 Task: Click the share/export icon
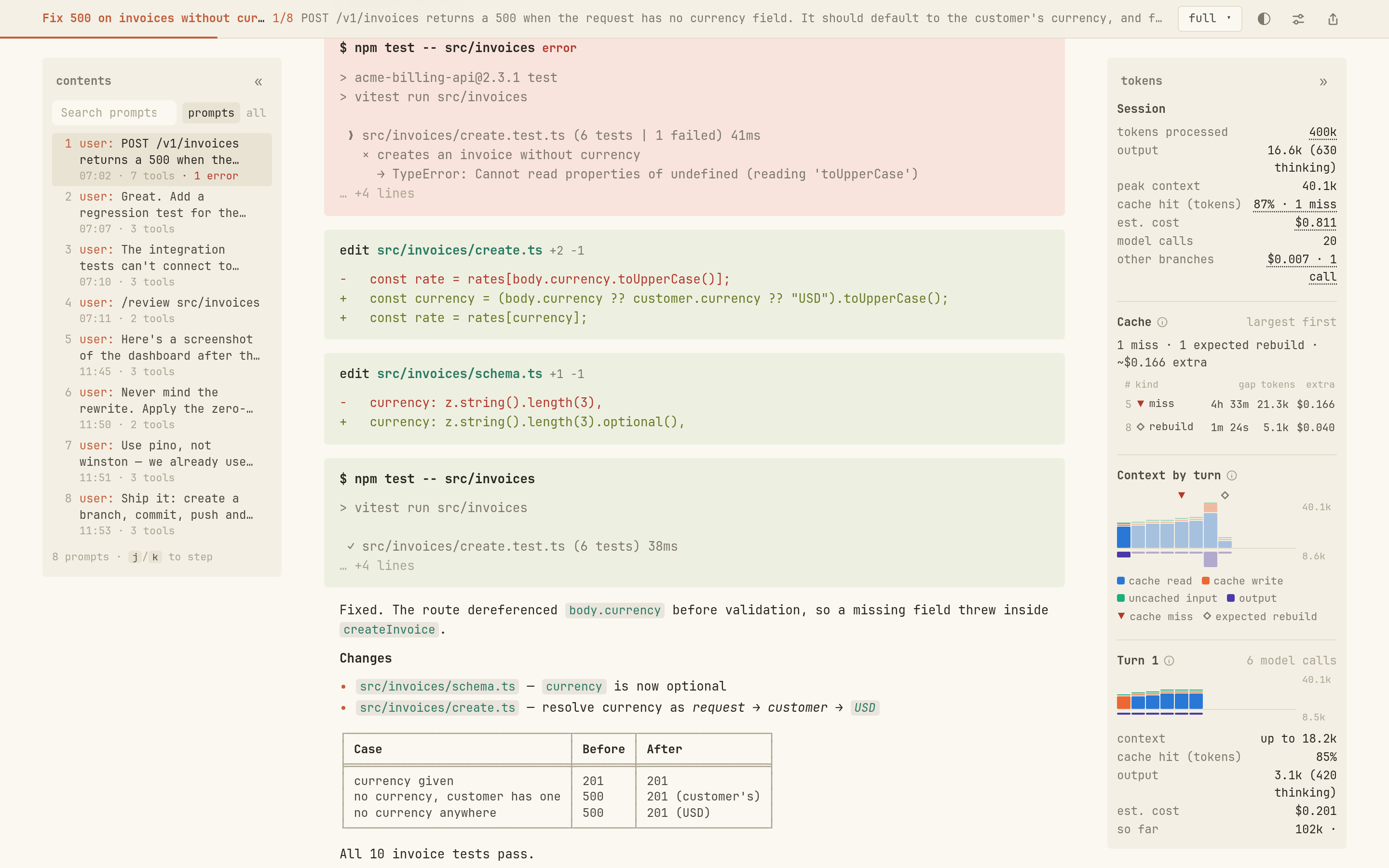pyautogui.click(x=1333, y=19)
